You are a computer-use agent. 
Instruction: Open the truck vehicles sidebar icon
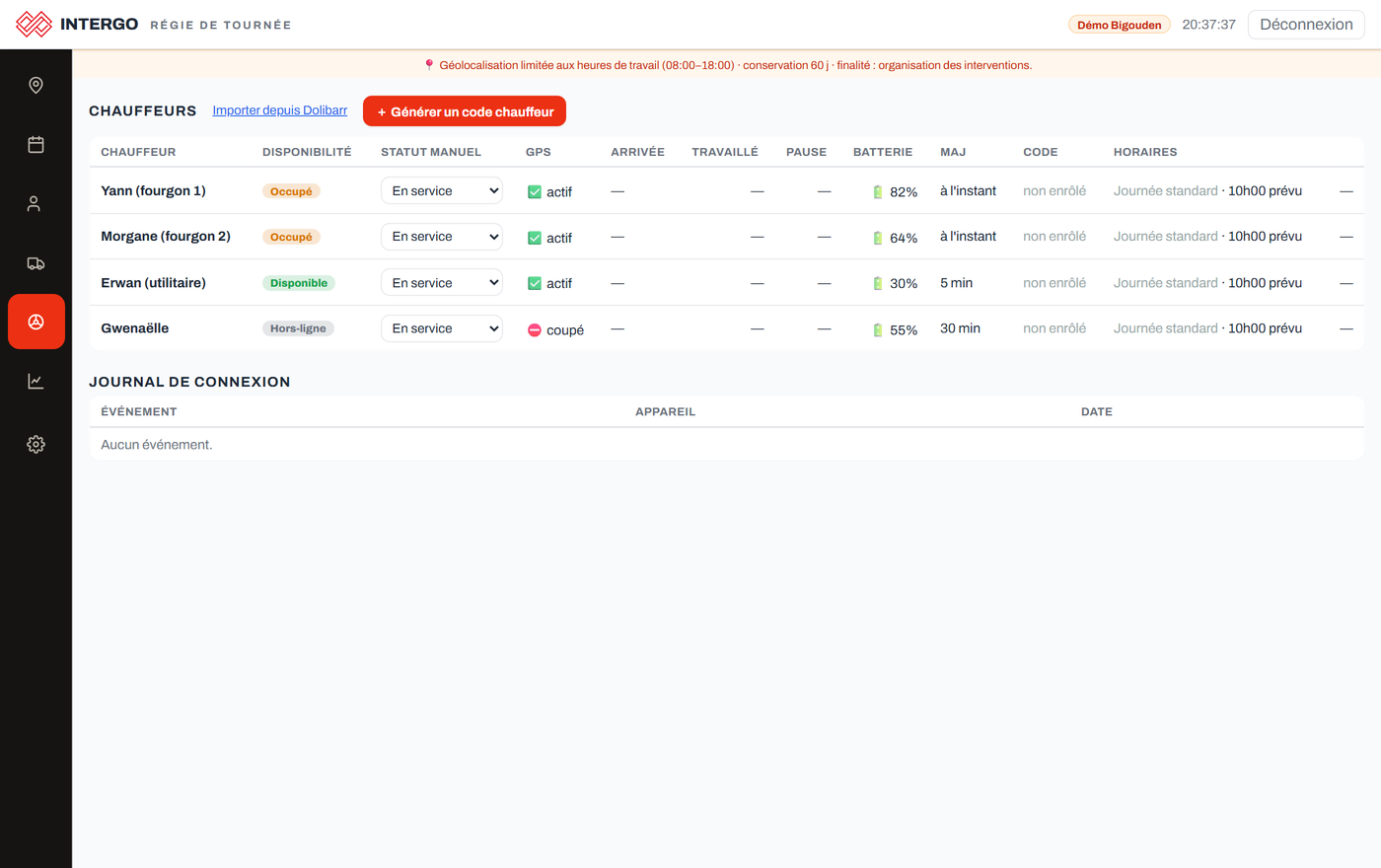point(36,262)
